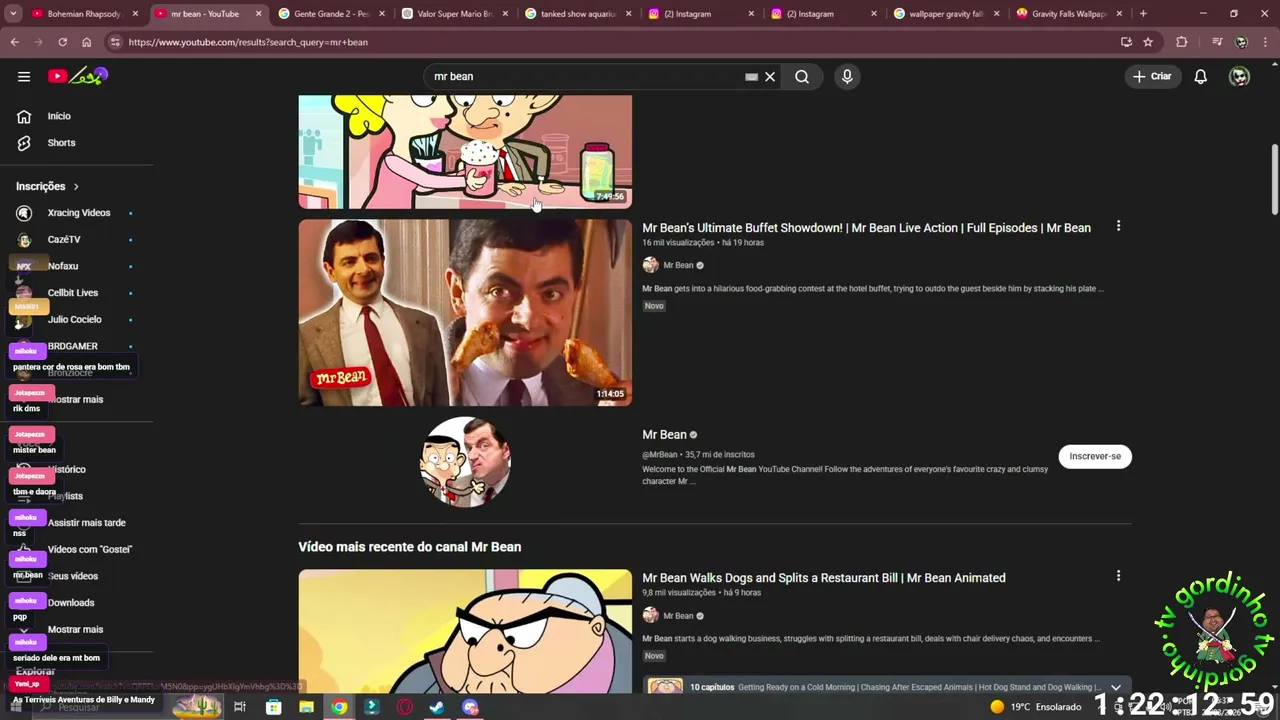Open the Mr Bean circular channel avatar

point(465,462)
